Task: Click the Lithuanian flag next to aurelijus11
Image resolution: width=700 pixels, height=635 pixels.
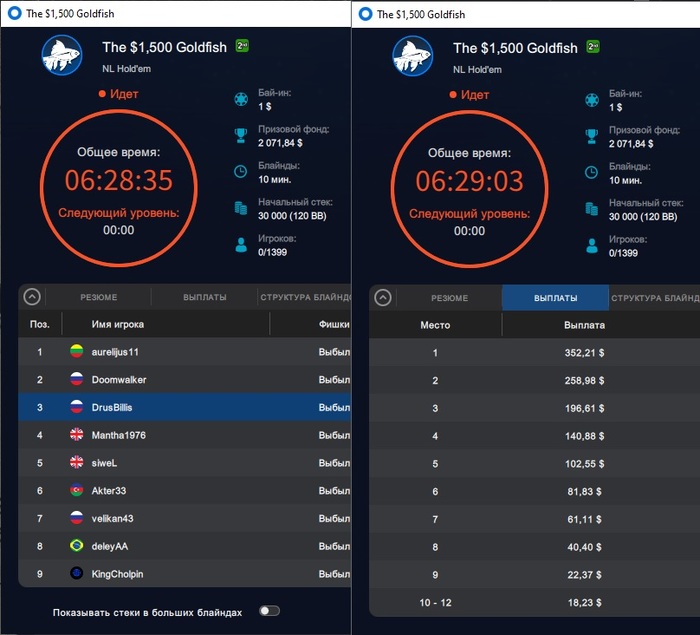Action: click(77, 351)
